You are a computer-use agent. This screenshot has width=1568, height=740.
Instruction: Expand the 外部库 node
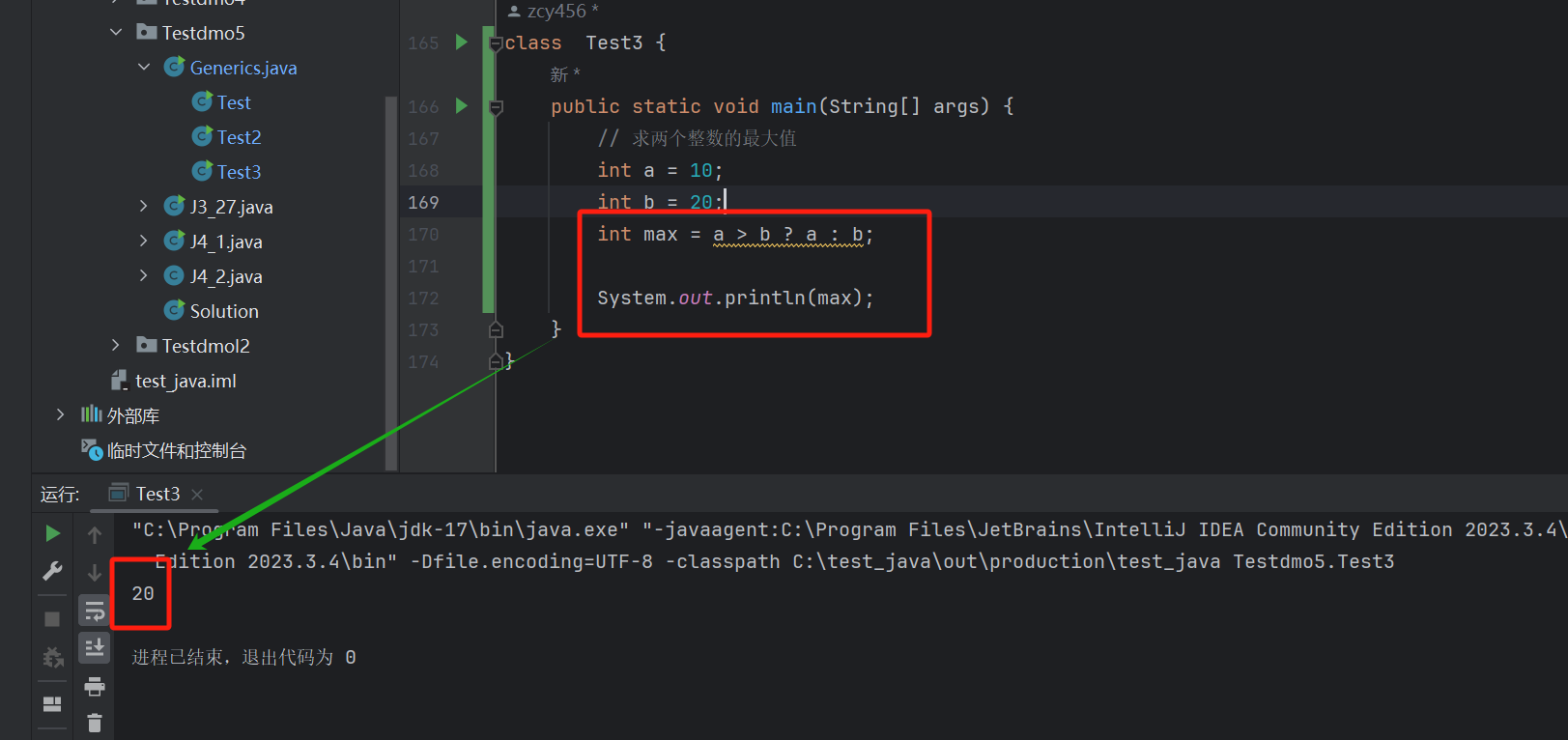pyautogui.click(x=60, y=414)
